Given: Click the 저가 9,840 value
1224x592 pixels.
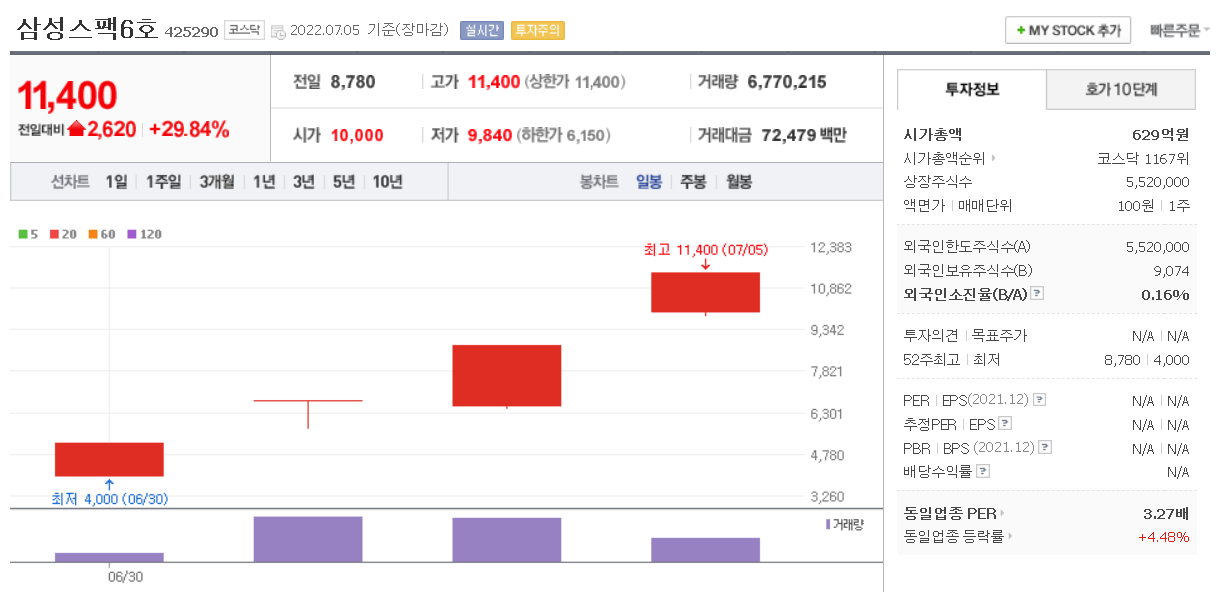Looking at the screenshot, I should coord(490,135).
